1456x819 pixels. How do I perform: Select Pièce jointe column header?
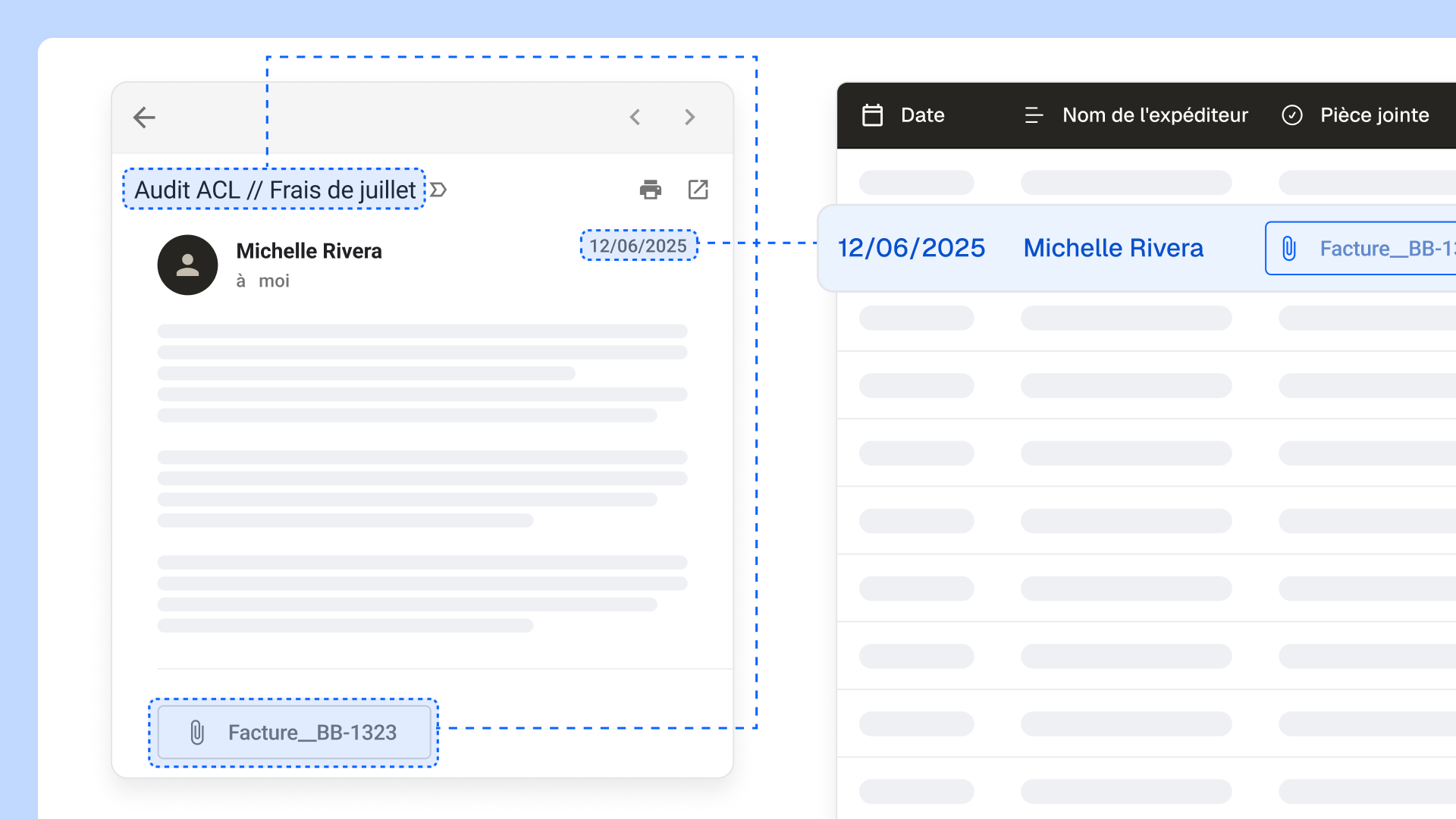coord(1373,115)
